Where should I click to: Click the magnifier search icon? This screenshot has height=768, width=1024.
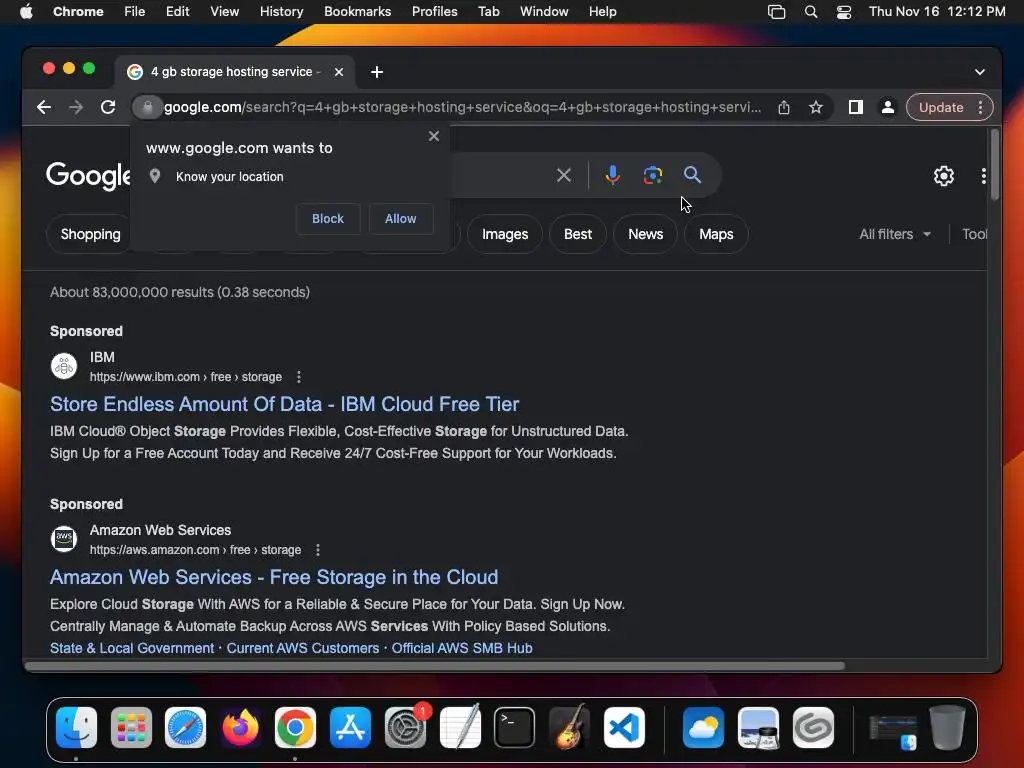pos(692,174)
